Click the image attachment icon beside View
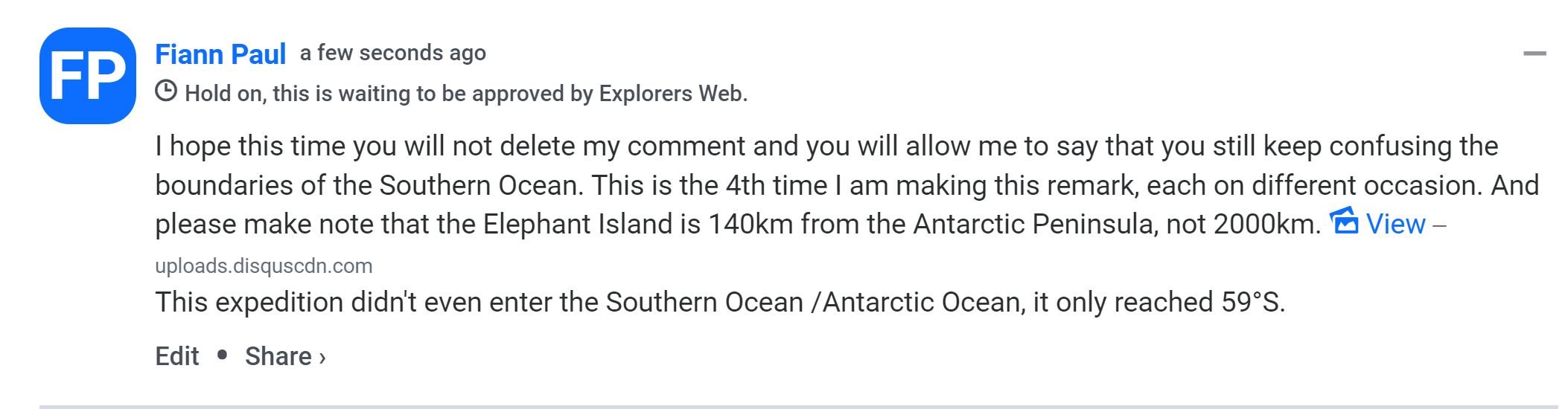This screenshot has width=1568, height=409. coord(1344,222)
